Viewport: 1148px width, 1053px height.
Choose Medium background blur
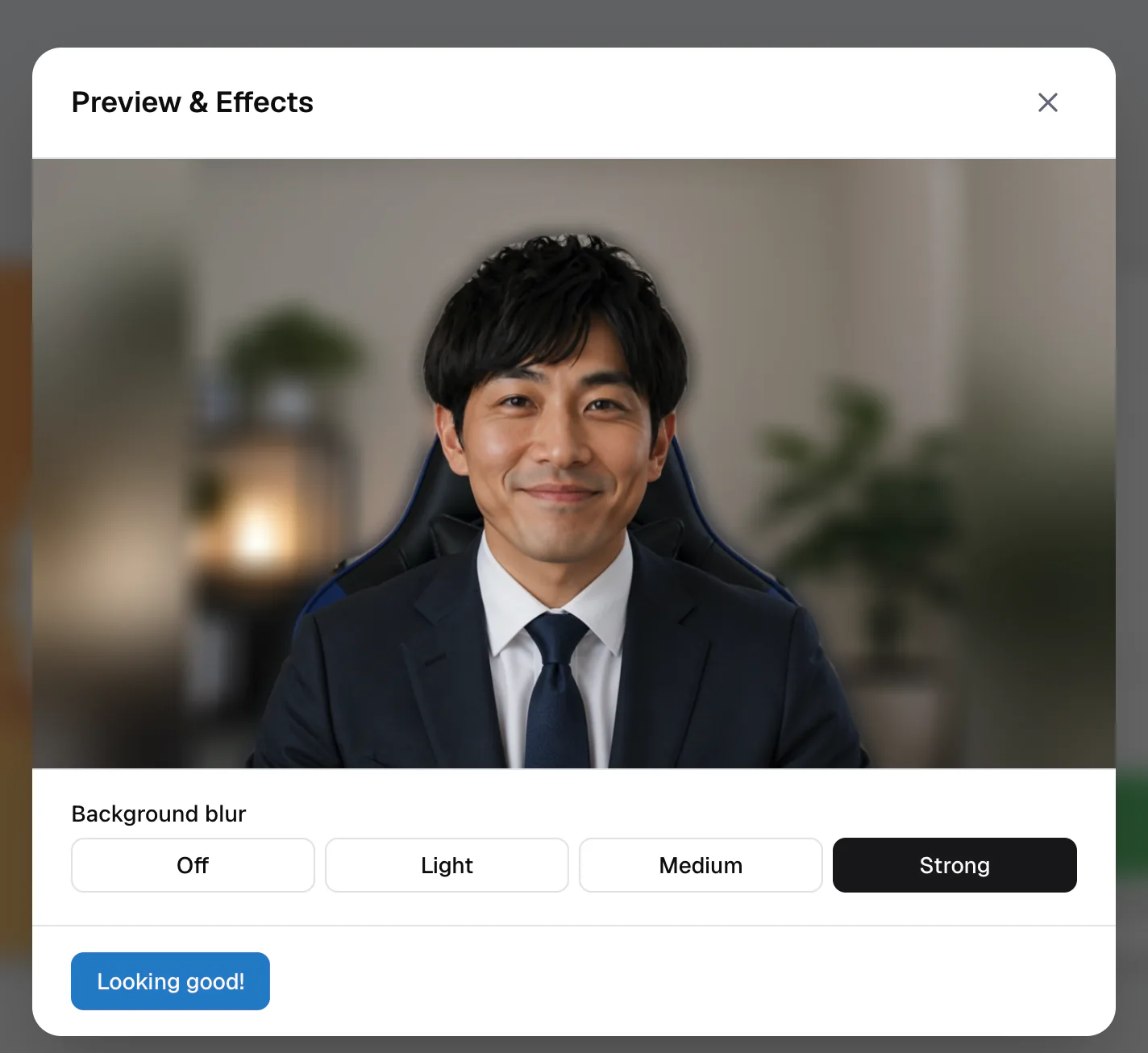click(x=701, y=865)
